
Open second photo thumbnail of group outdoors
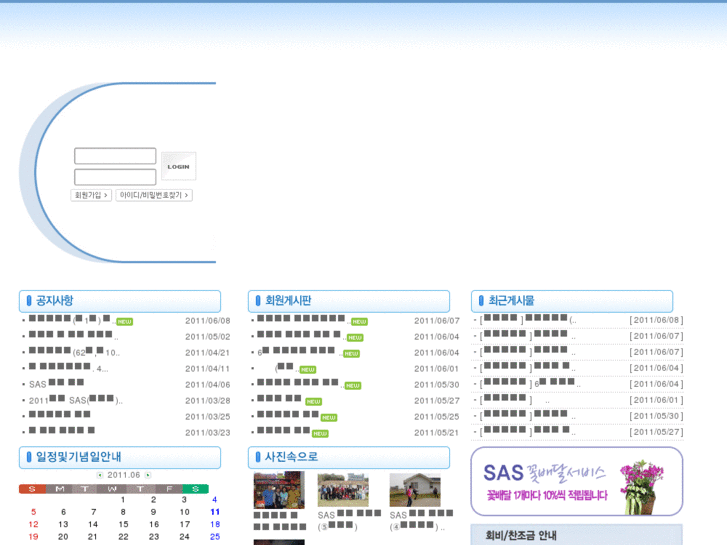click(343, 490)
